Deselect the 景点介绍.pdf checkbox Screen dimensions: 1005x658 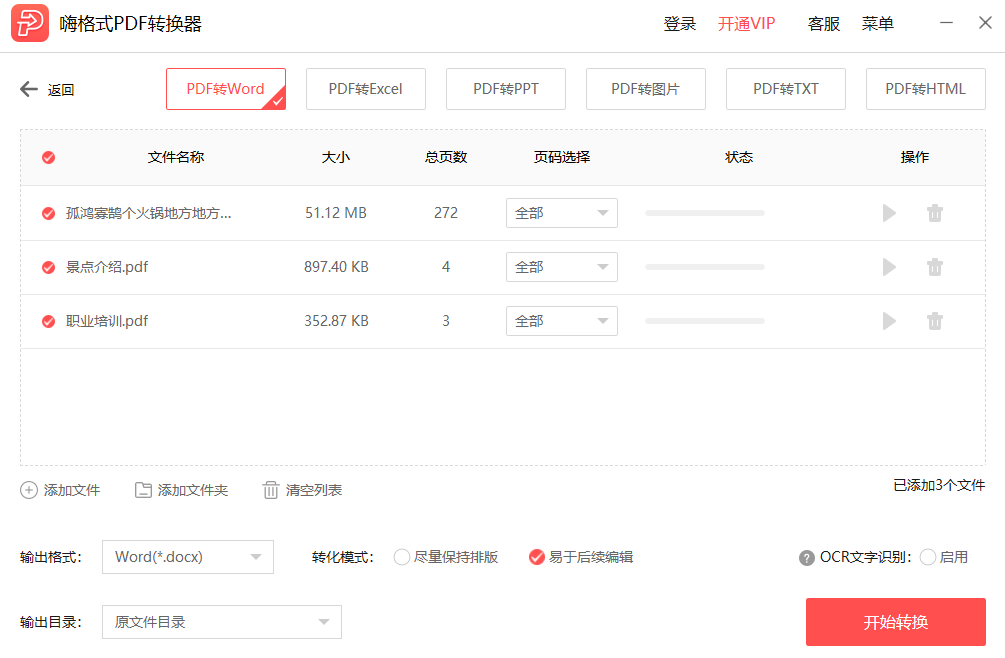tap(48, 267)
